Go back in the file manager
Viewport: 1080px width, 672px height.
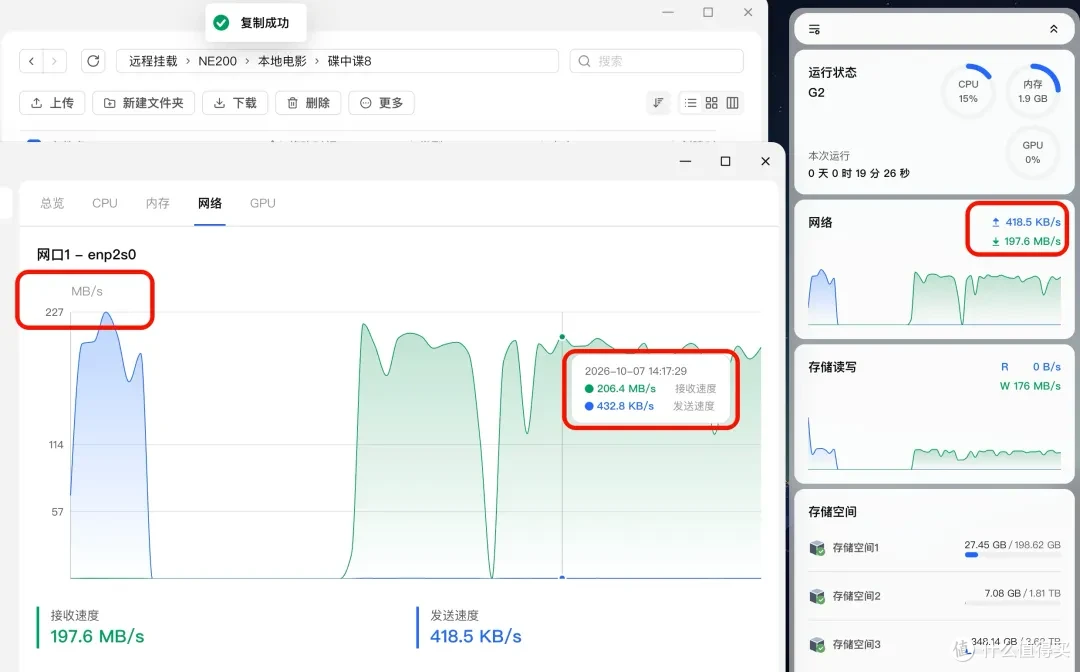pyautogui.click(x=31, y=61)
